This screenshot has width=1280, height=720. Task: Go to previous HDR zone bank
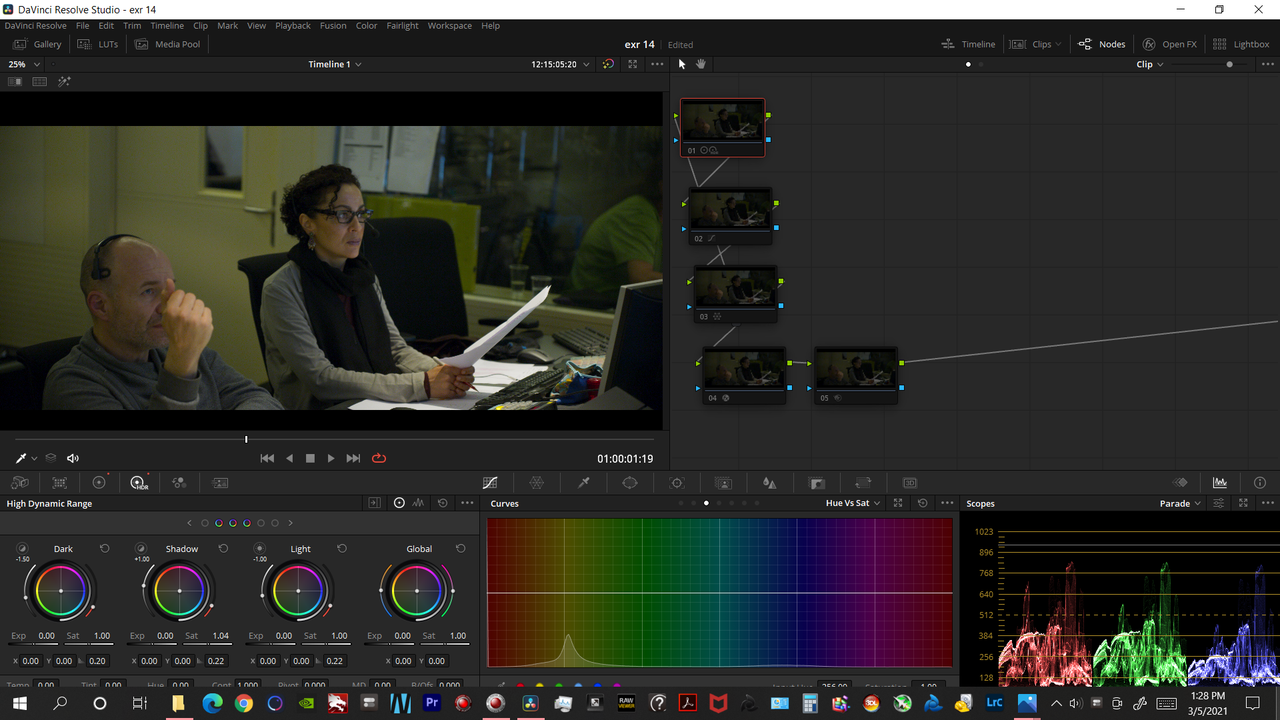click(x=190, y=523)
